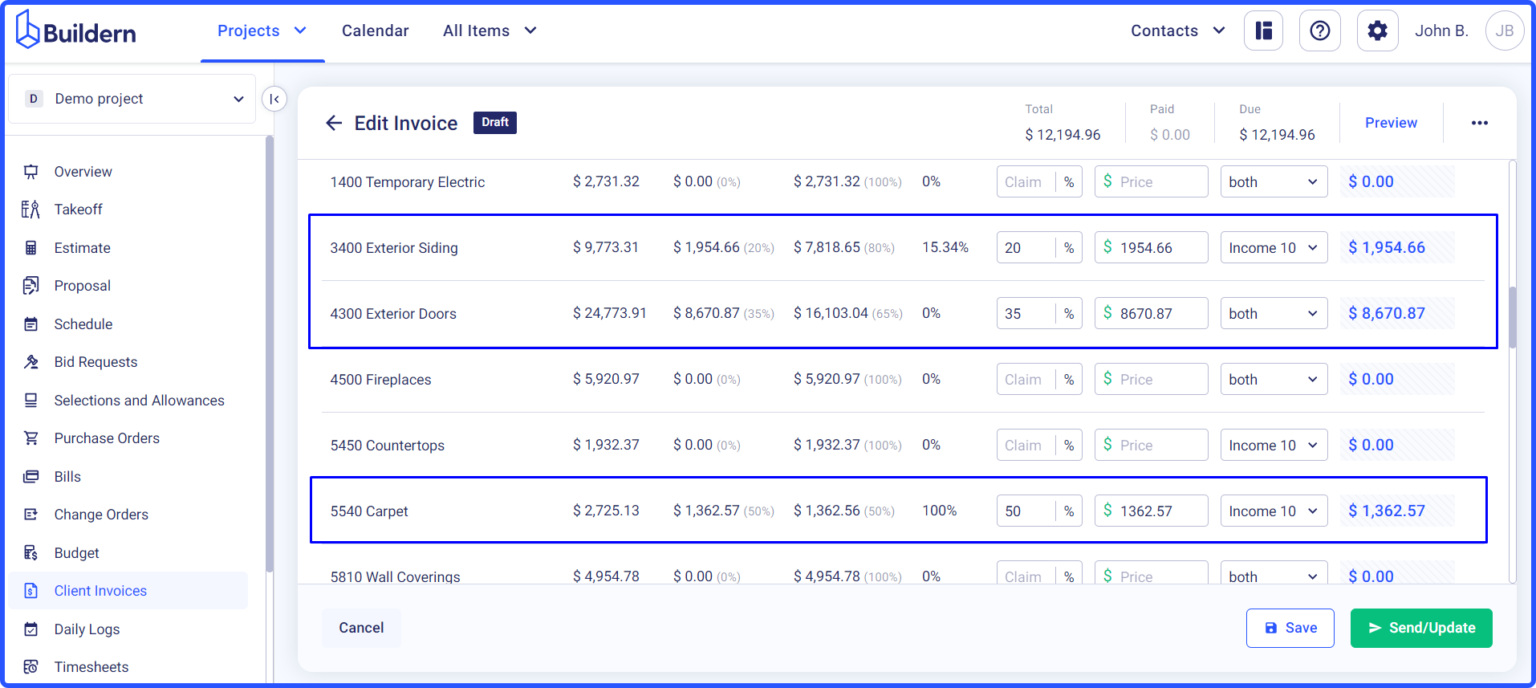Click the panels icon next to Contacts
This screenshot has width=1536, height=688.
click(x=1263, y=30)
